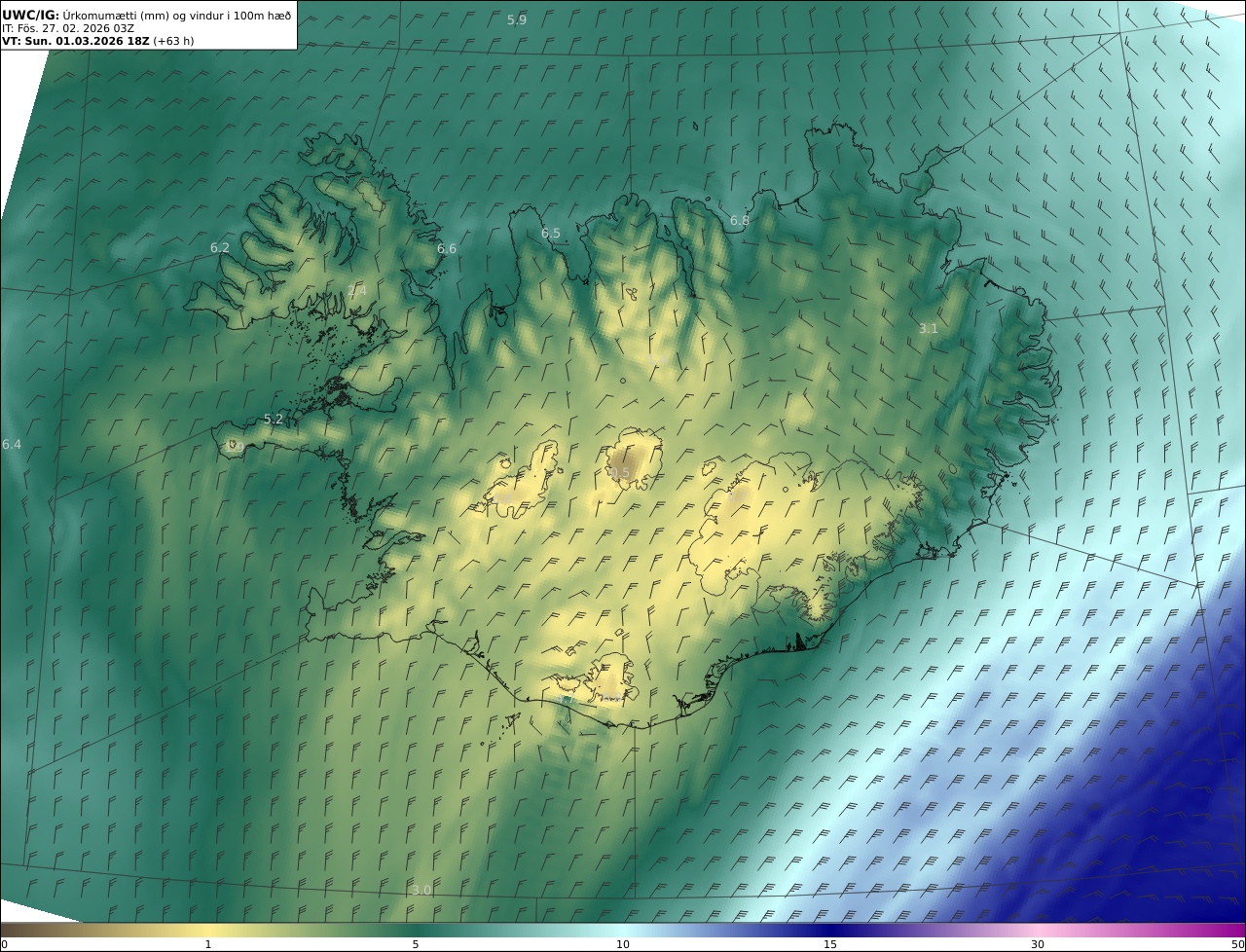Click the colorbar tick label "50"
Viewport: 1246px width, 952px height.
(1238, 944)
